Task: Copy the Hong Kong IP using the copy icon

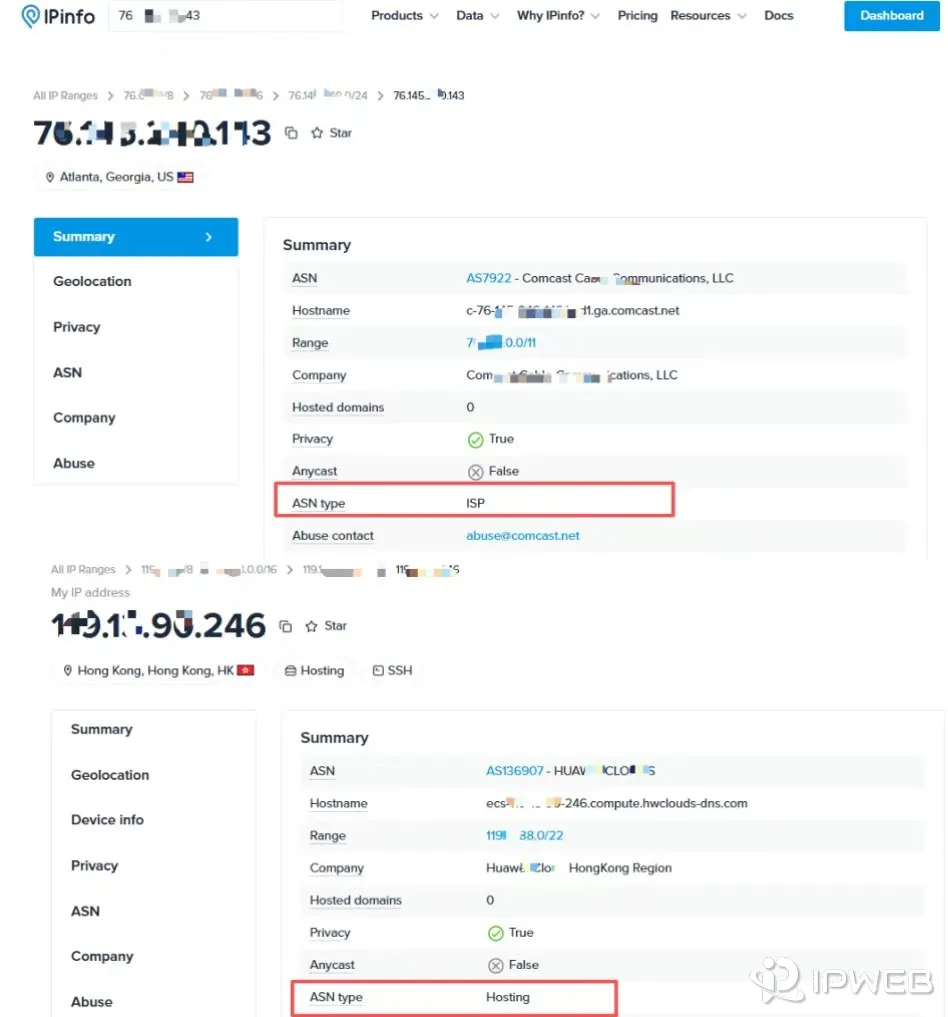Action: pos(283,624)
